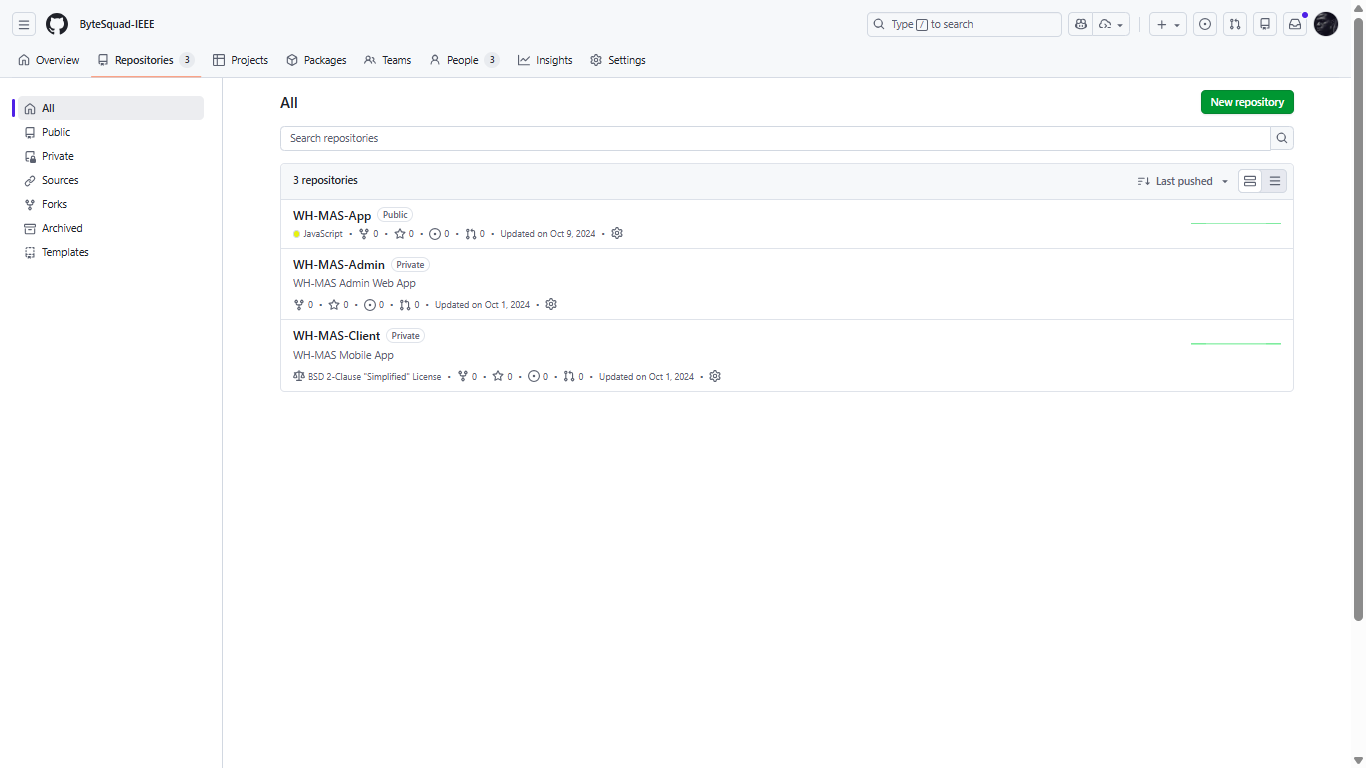Open the Last pushed sort dropdown
The width and height of the screenshot is (1366, 768).
(x=1183, y=181)
